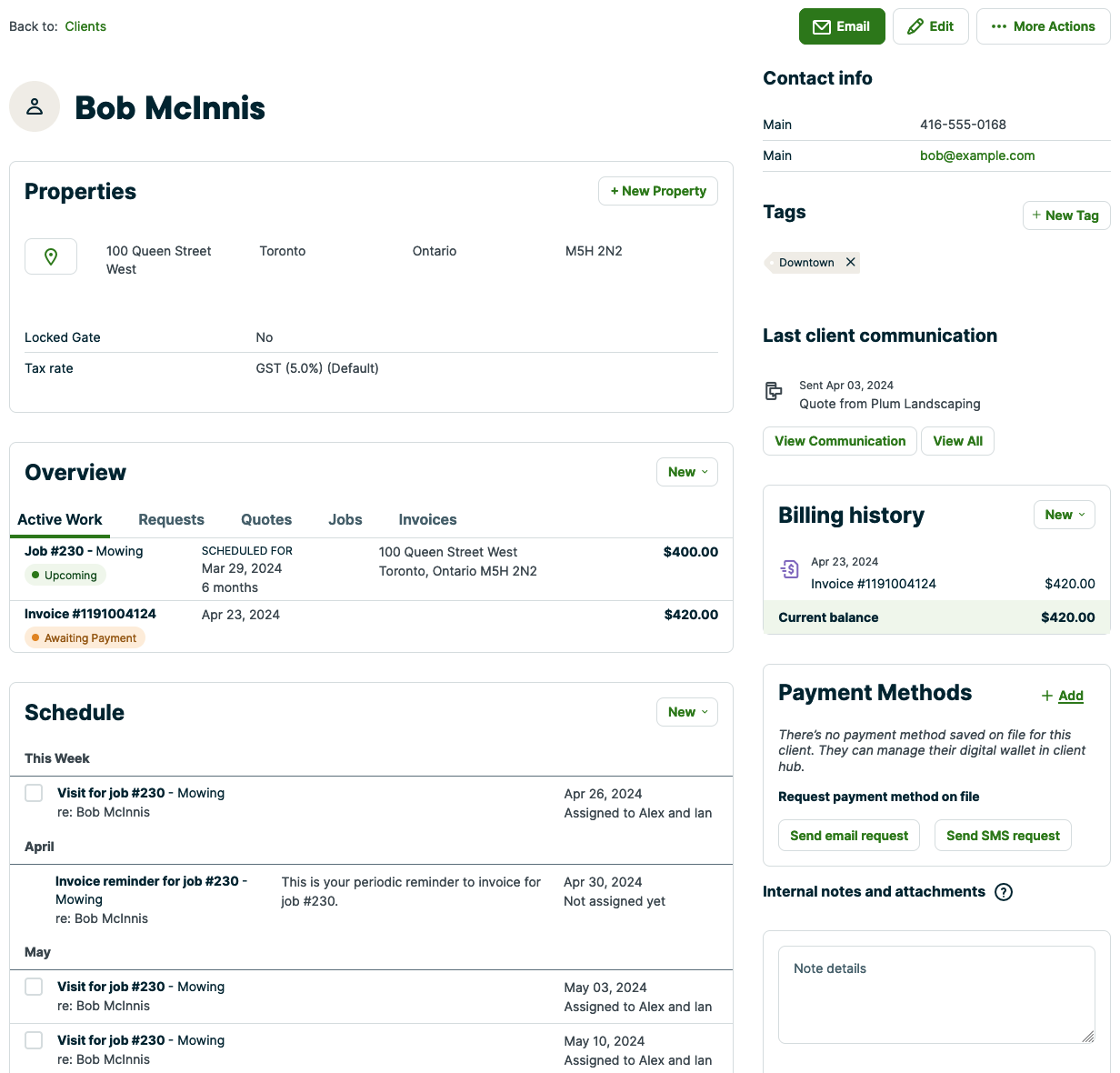This screenshot has width=1120, height=1073.
Task: Click the property map pin icon
Action: (51, 257)
